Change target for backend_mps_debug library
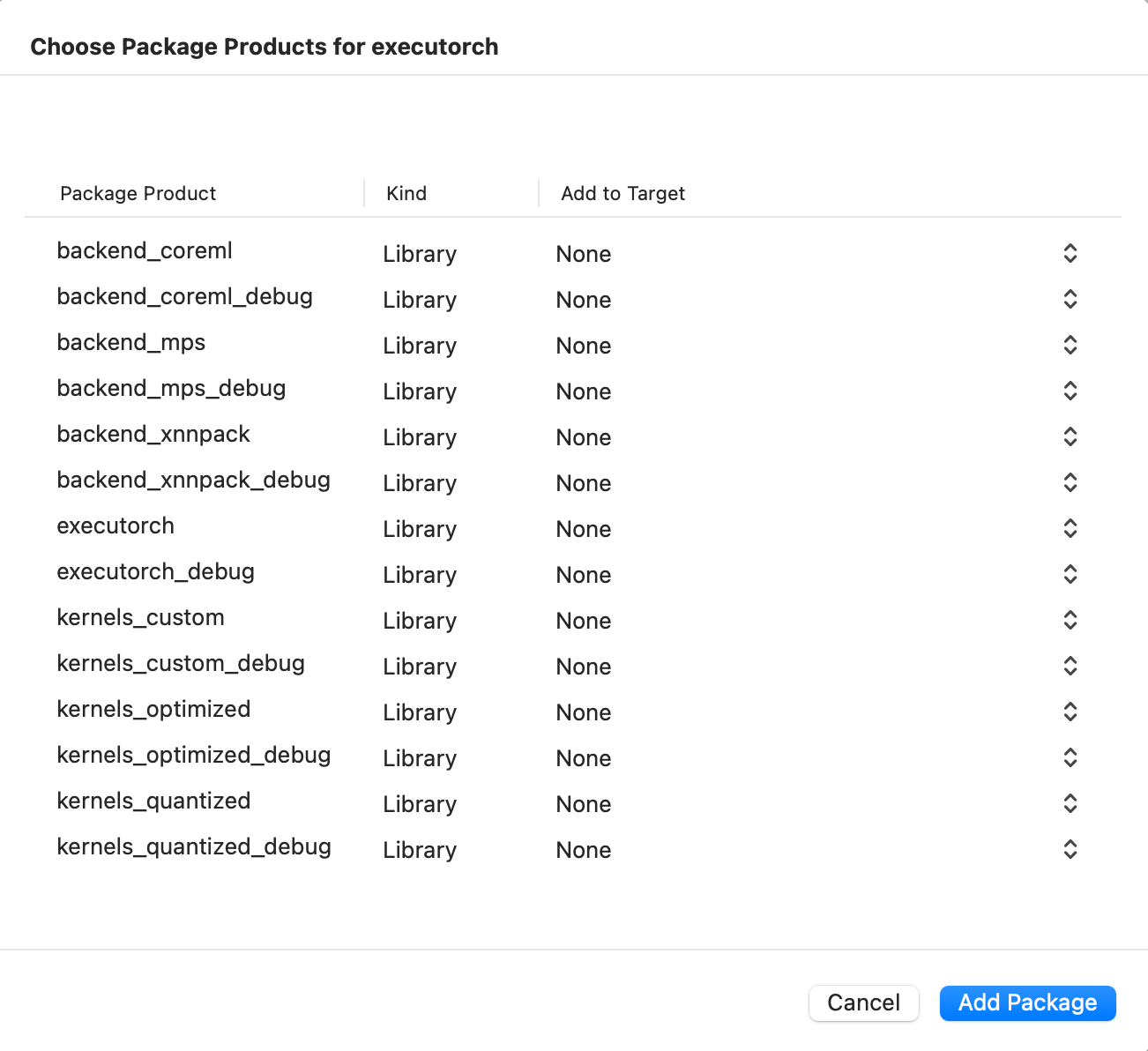The image size is (1148, 1051). pyautogui.click(x=1070, y=391)
